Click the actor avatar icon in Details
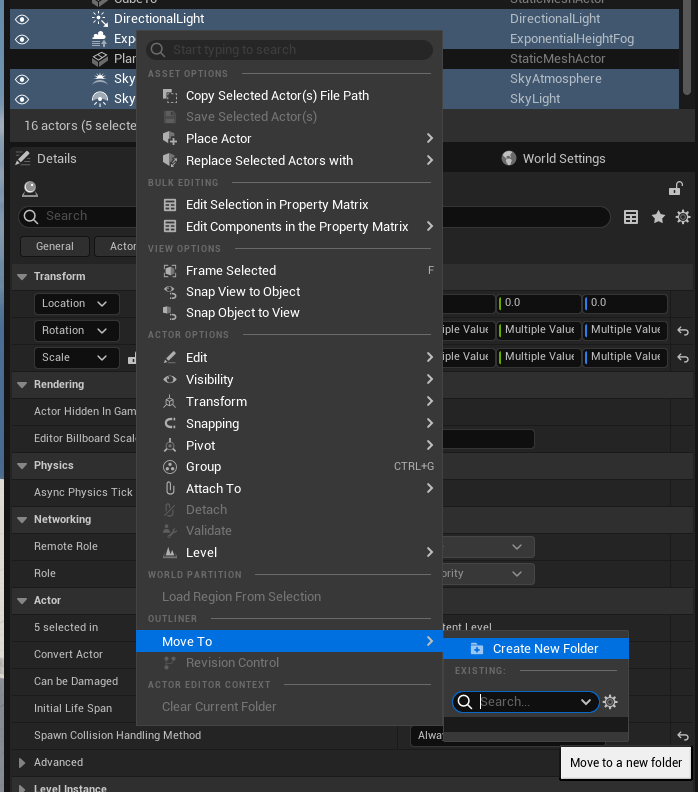 (x=30, y=189)
